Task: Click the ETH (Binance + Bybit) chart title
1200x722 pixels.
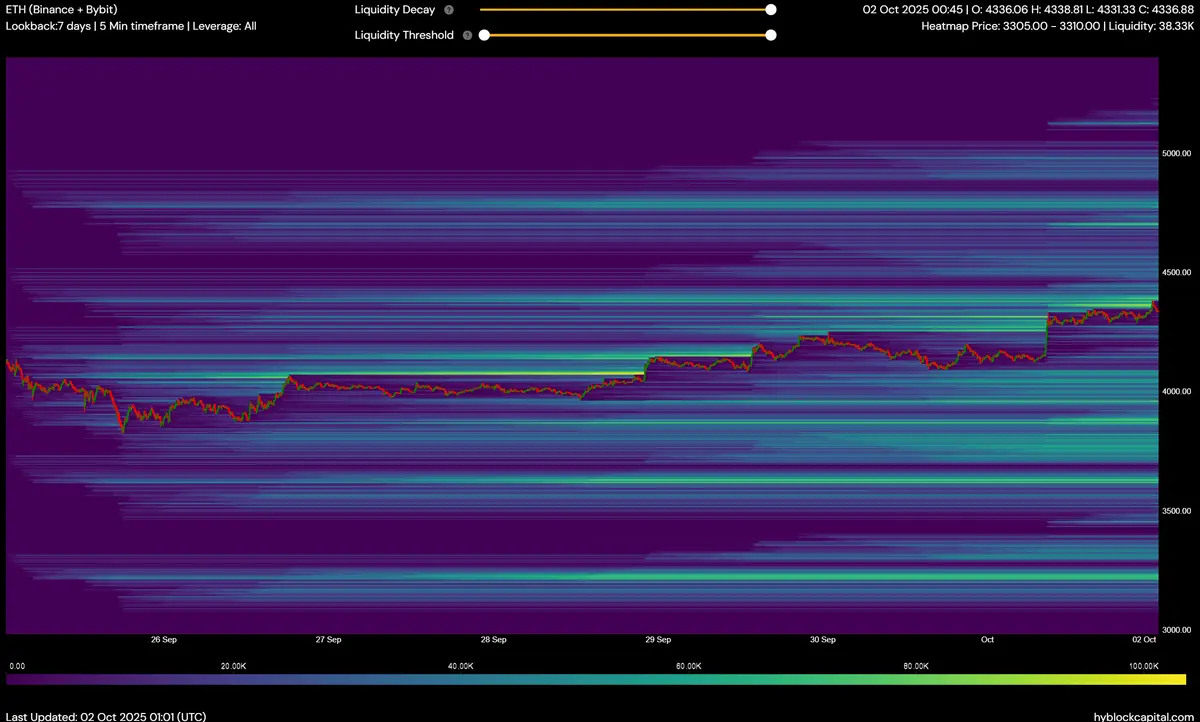Action: pos(61,10)
